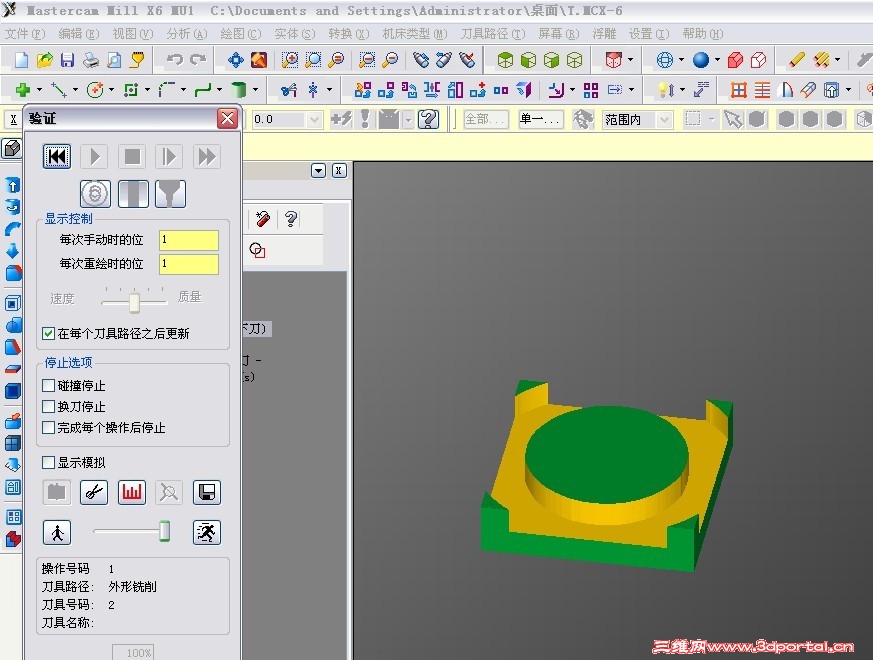
Task: Adjust the verification run speed slider
Action: coord(164,531)
